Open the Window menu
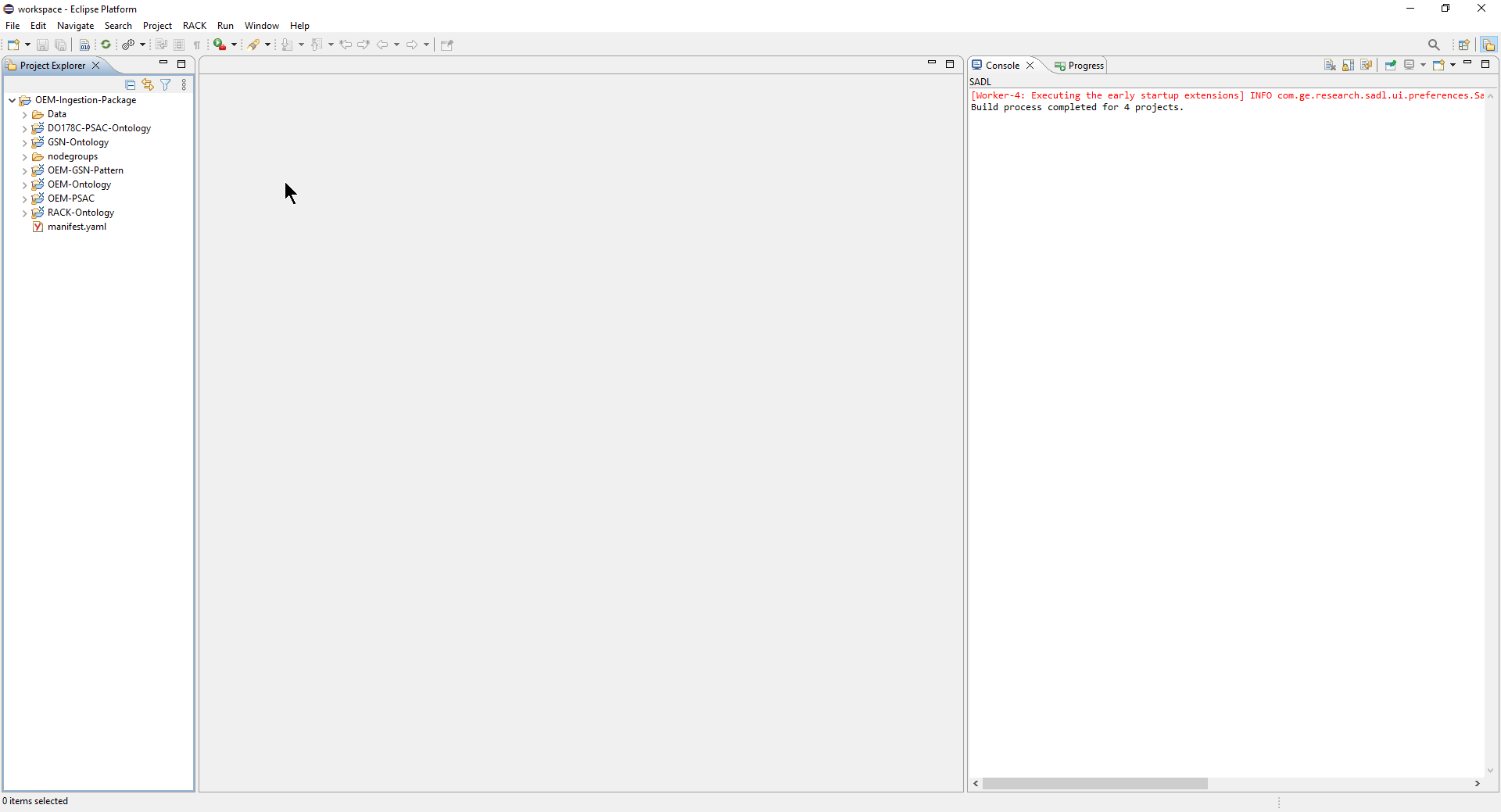This screenshot has width=1501, height=812. click(262, 26)
